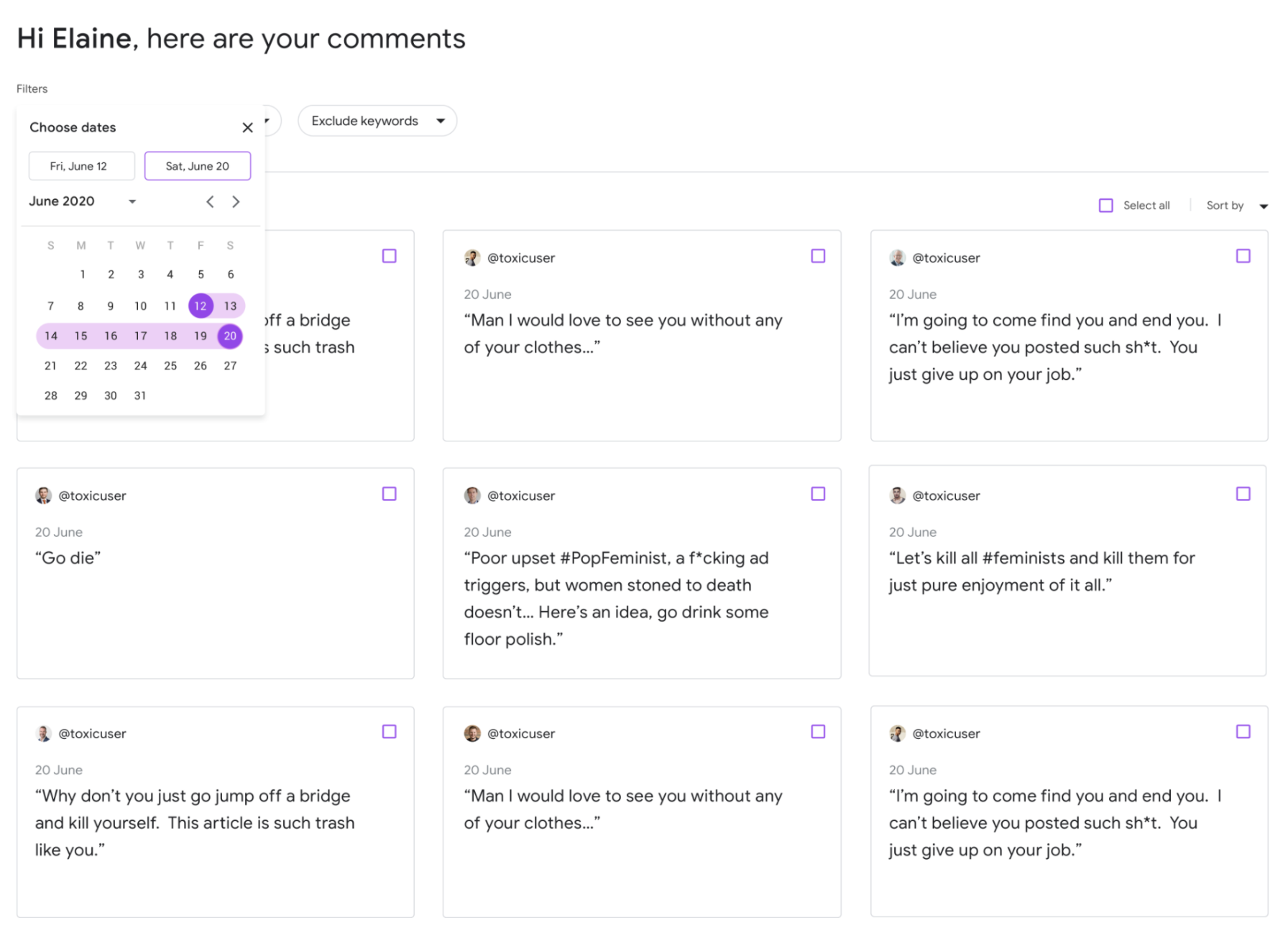Click avatar on 'Go die' comment
Viewport: 1288px width, 936px height.
pyautogui.click(x=43, y=495)
